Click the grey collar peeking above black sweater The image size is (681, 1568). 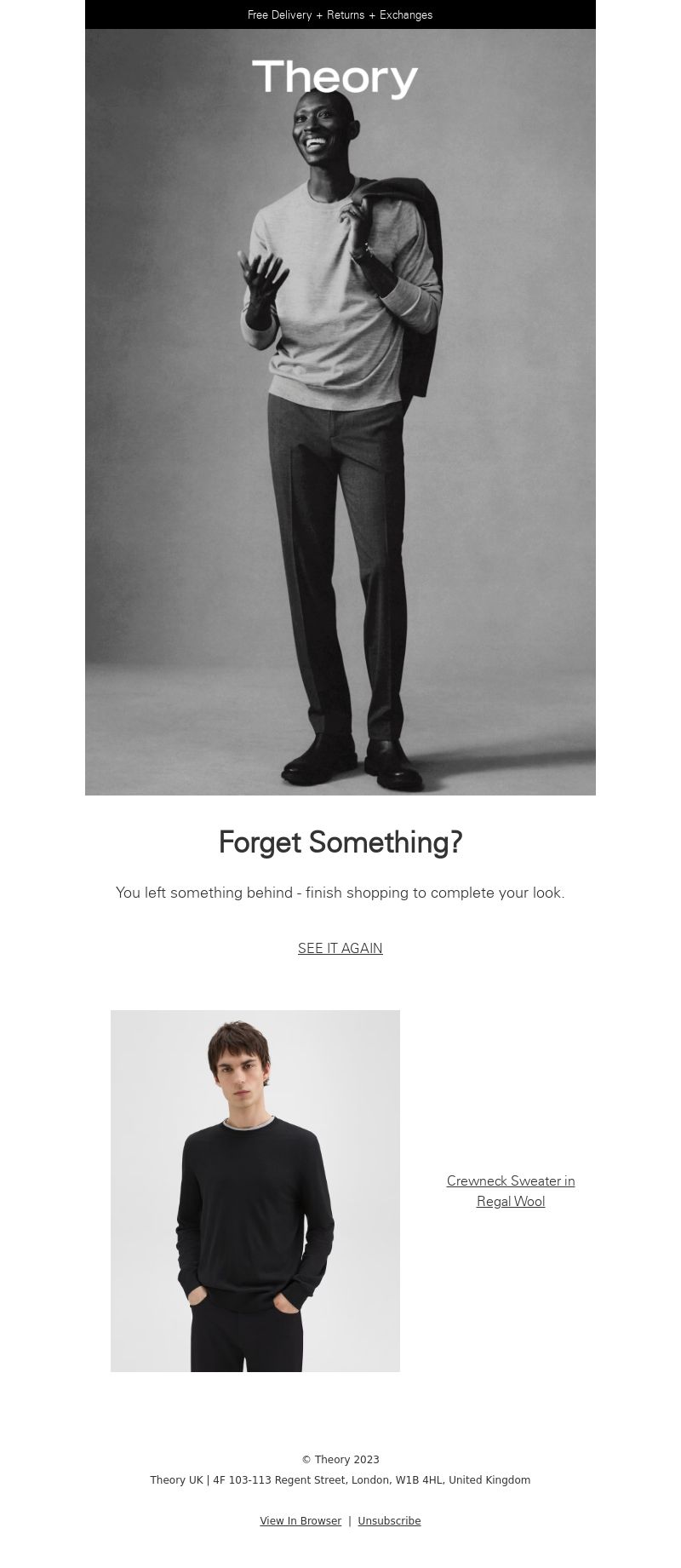[248, 1122]
